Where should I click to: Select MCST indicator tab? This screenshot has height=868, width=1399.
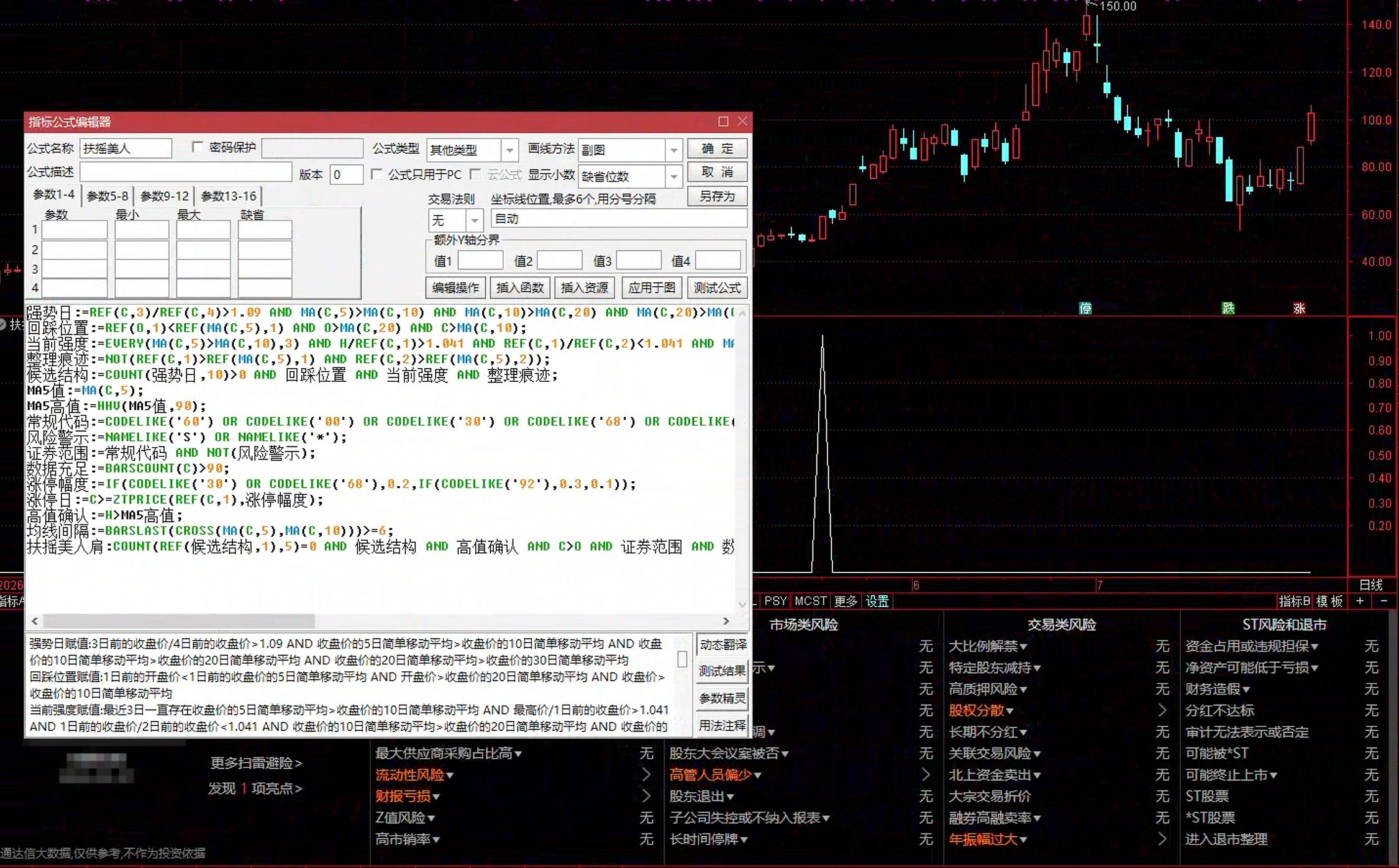click(811, 601)
